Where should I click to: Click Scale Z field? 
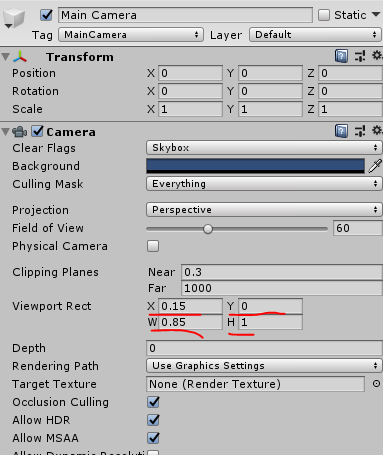click(350, 109)
